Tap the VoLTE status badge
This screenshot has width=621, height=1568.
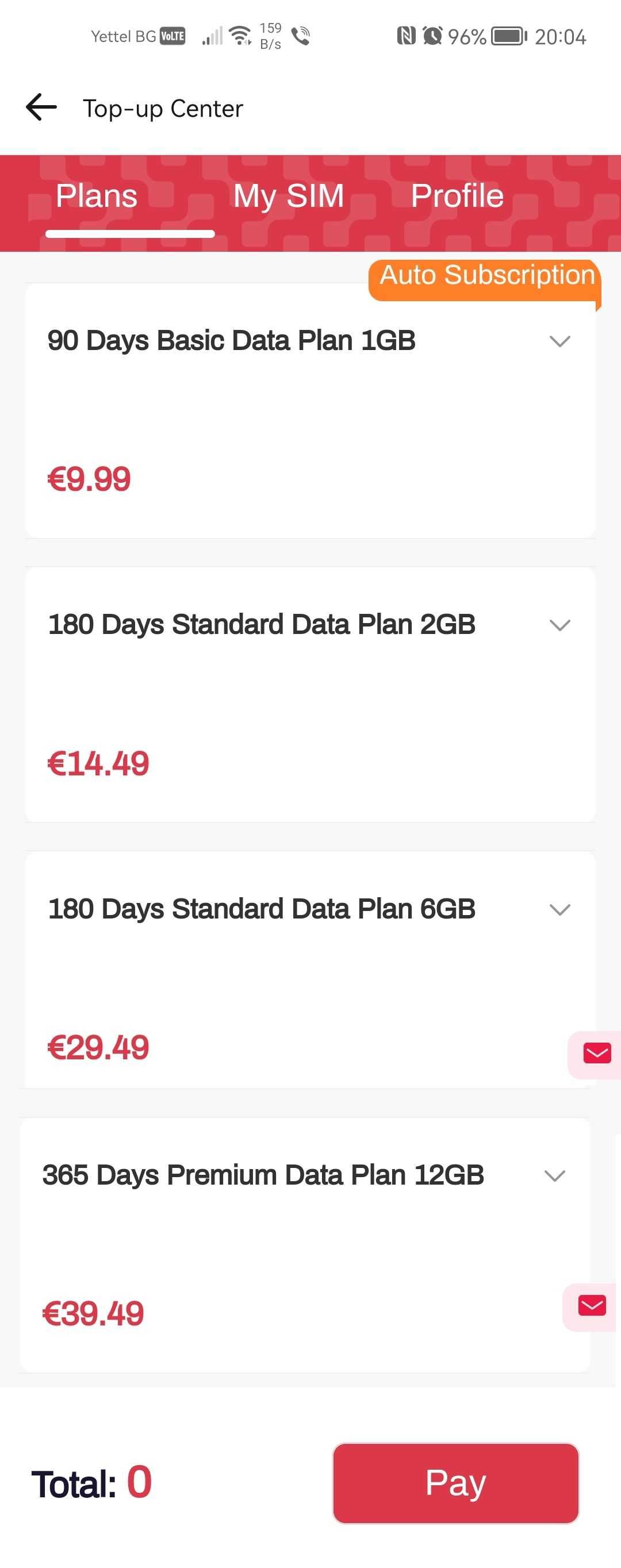(172, 36)
